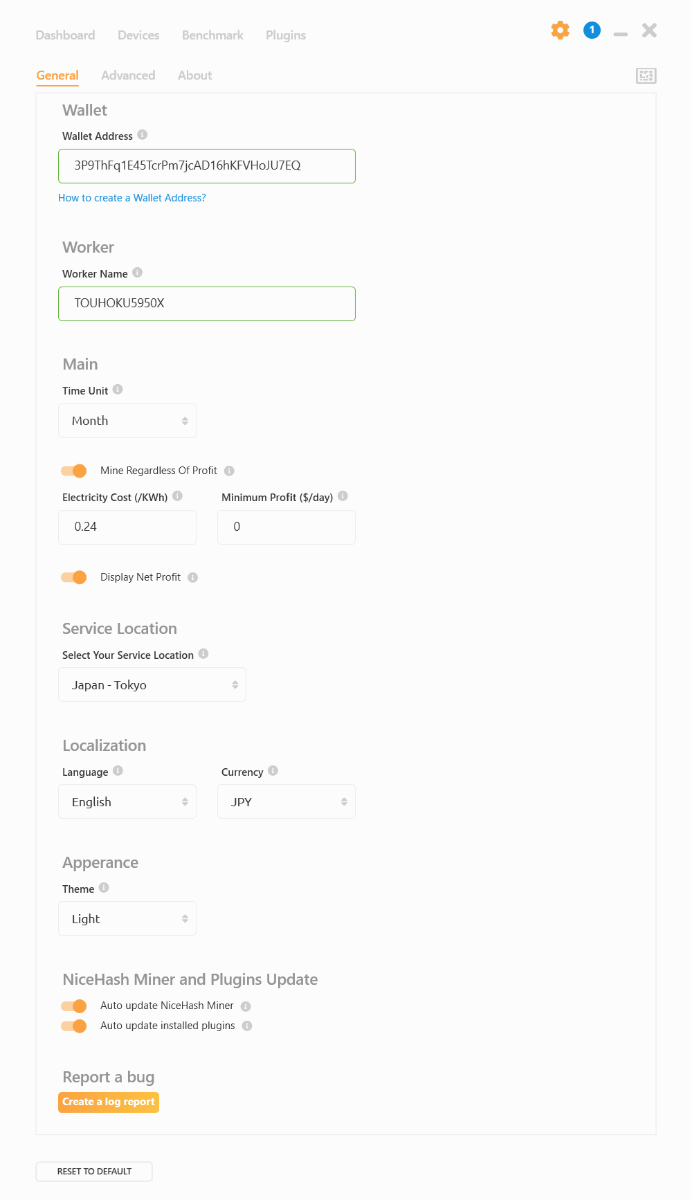The width and height of the screenshot is (692, 1200).
Task: Change service location from Japan - Tokyo
Action: [x=152, y=684]
